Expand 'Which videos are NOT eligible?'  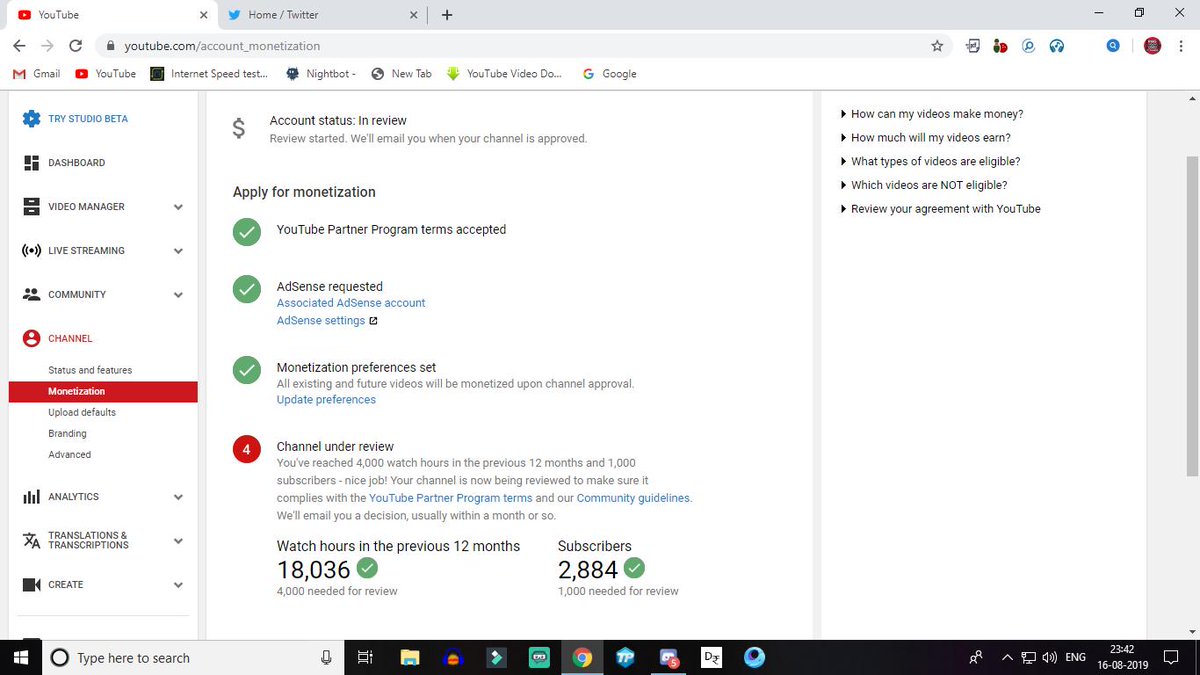(x=924, y=185)
